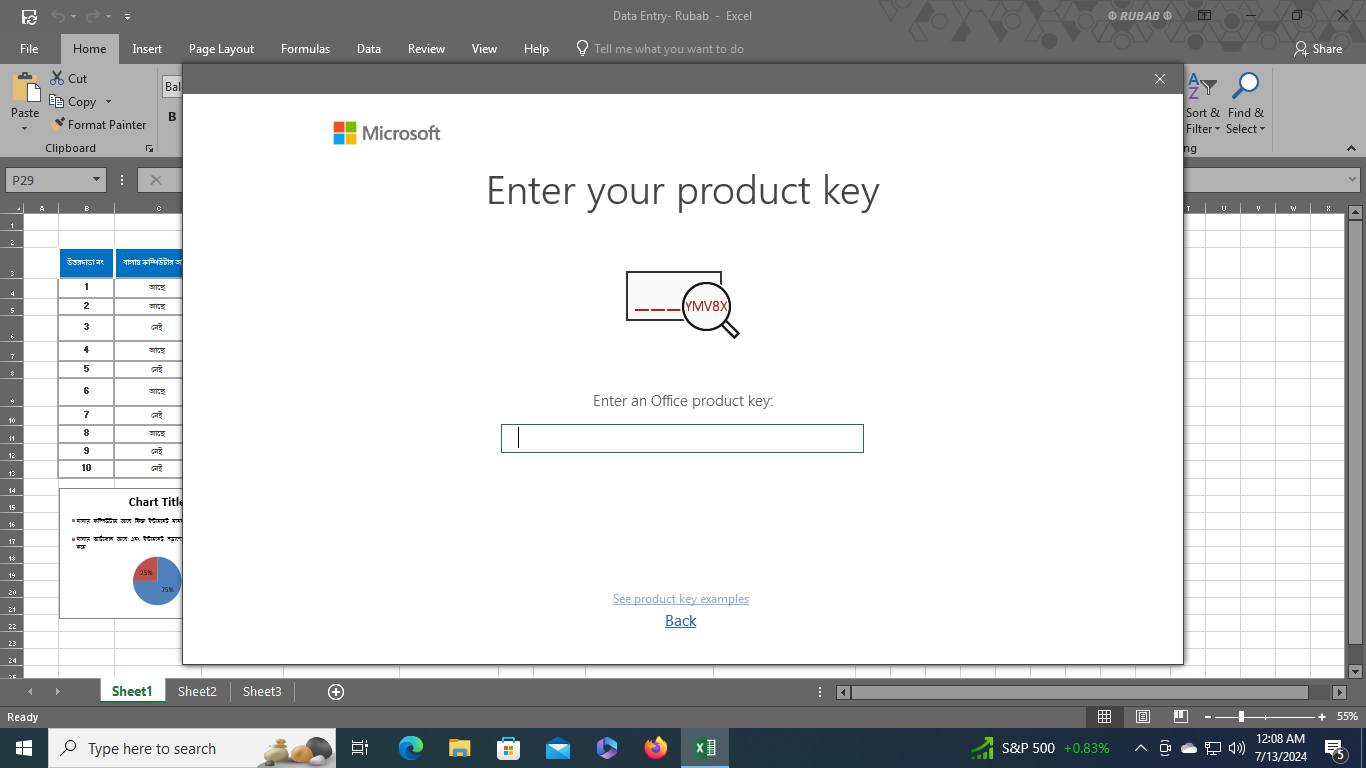Open Sort & Filter menu

pyautogui.click(x=1203, y=103)
